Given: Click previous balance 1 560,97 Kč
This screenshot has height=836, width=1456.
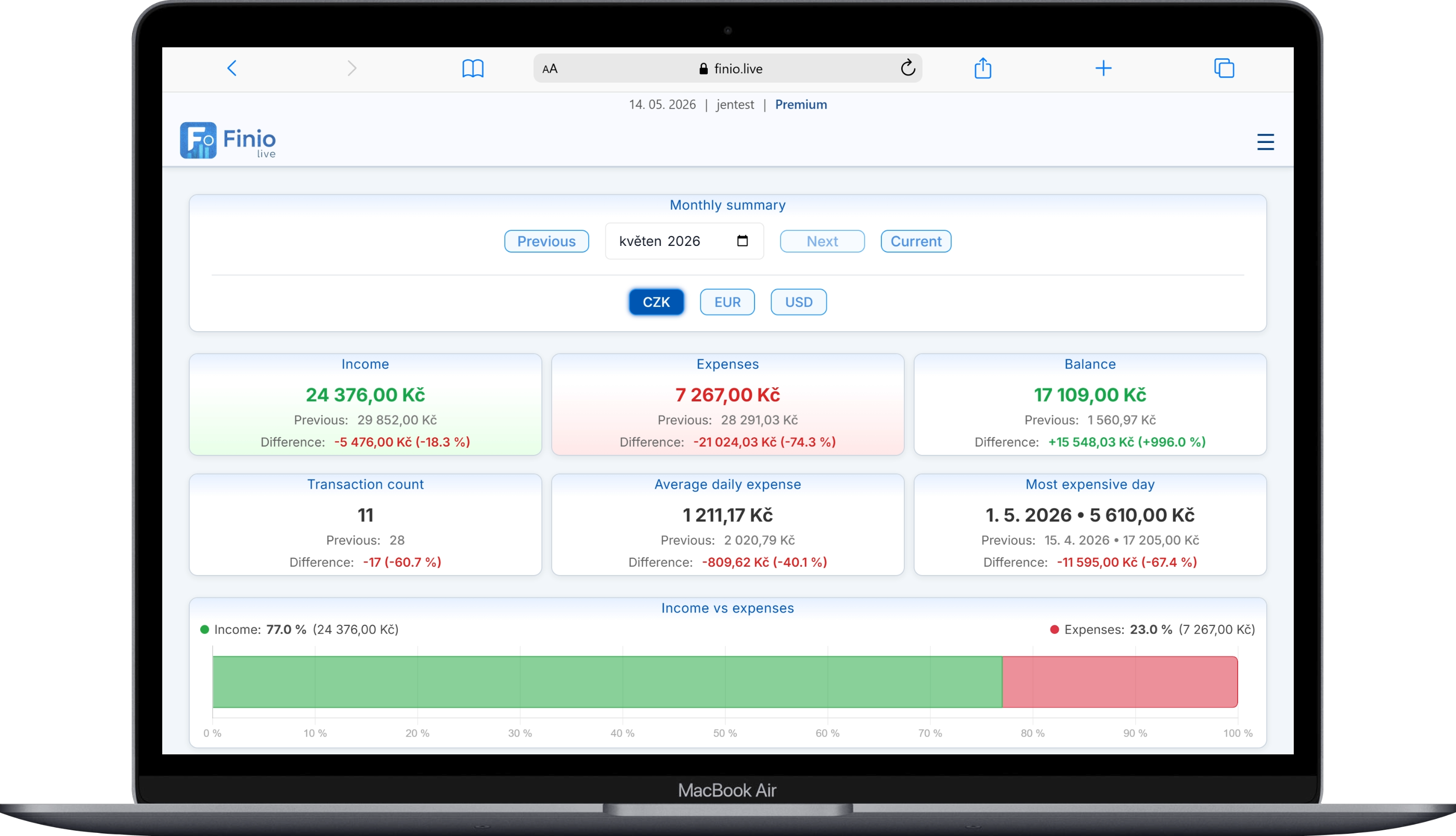Looking at the screenshot, I should [x=1121, y=420].
